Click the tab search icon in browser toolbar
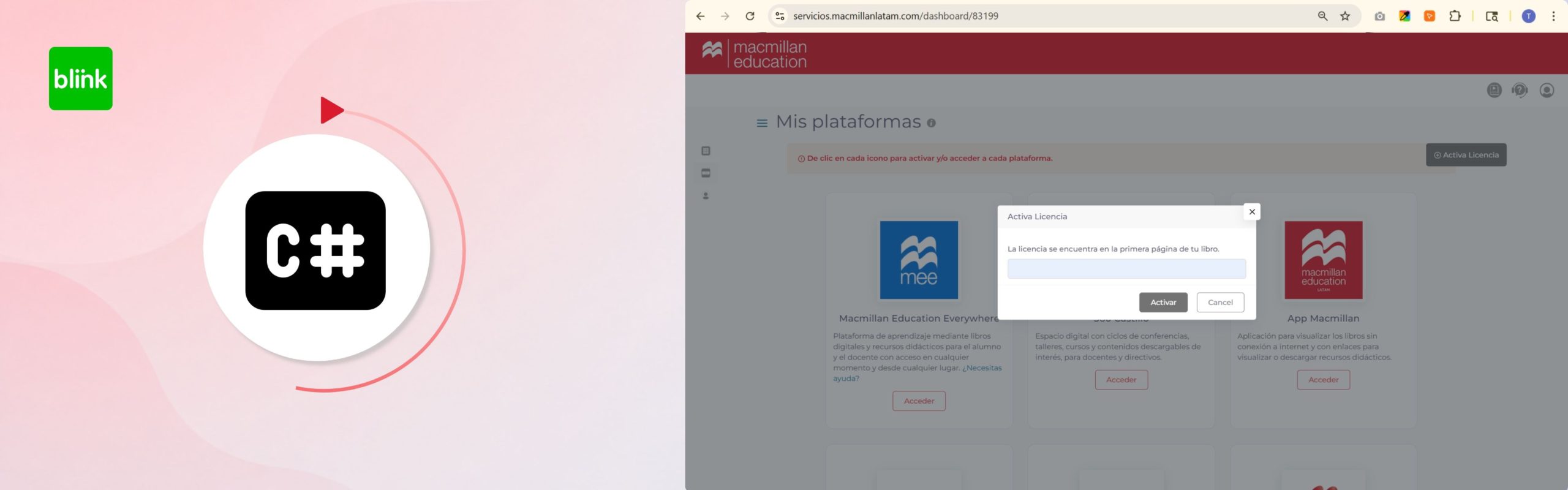Viewport: 1568px width, 490px height. [1492, 17]
